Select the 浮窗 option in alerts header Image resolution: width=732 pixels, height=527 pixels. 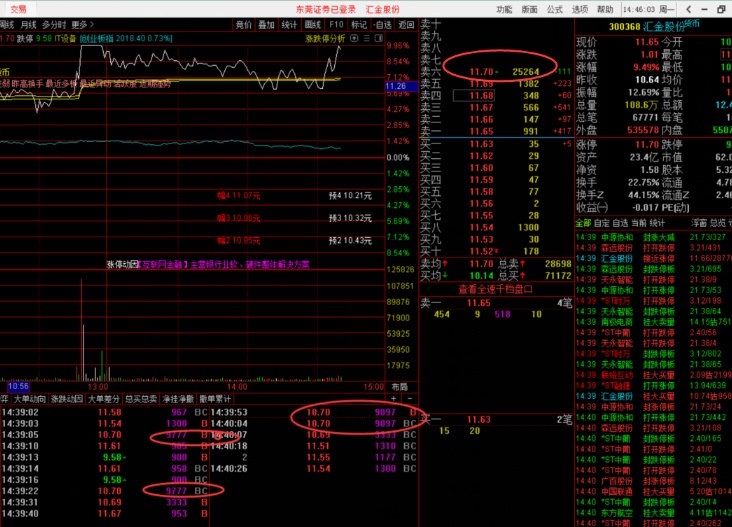699,224
